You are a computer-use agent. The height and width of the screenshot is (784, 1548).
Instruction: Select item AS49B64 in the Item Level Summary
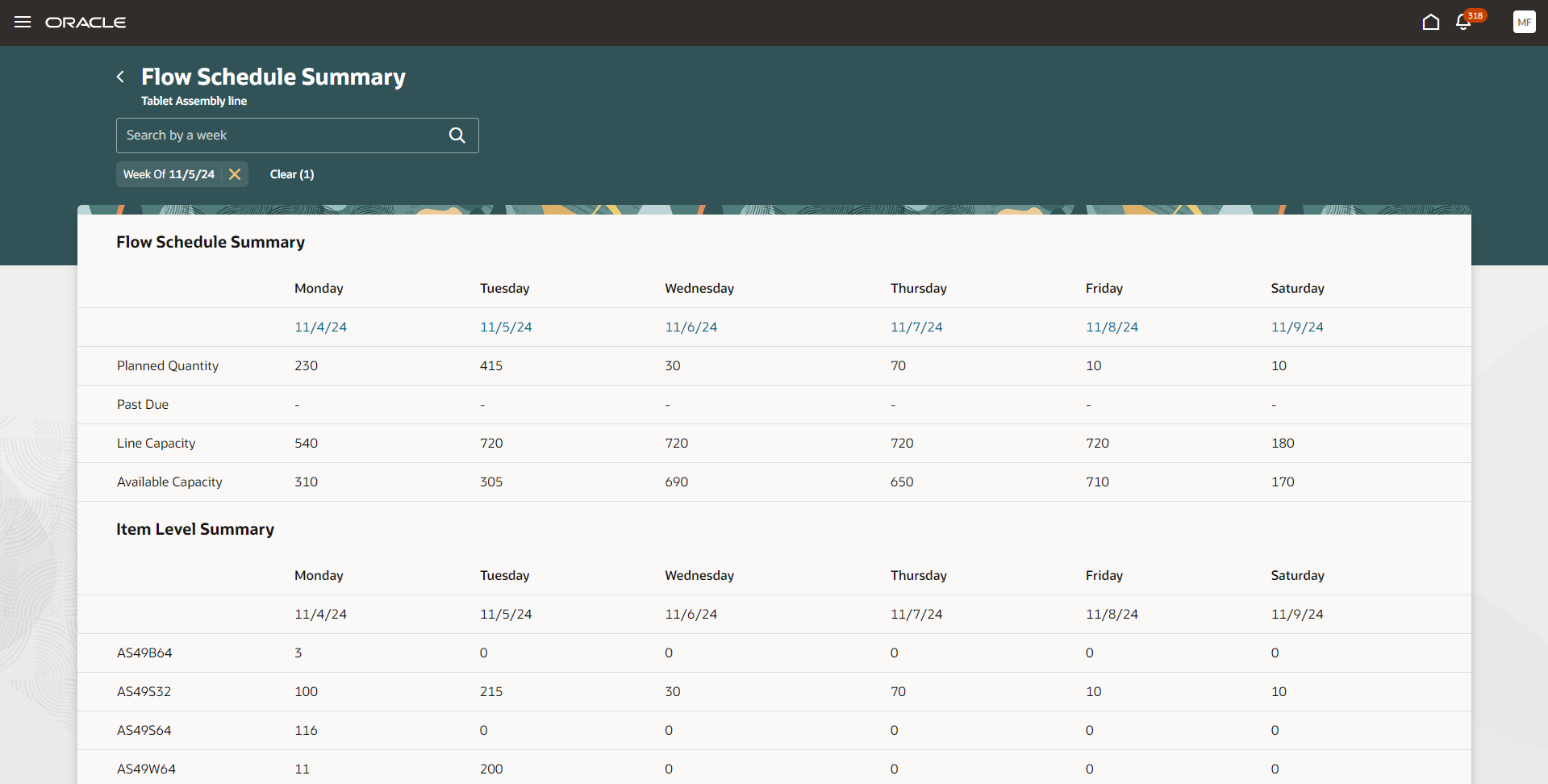(x=144, y=653)
